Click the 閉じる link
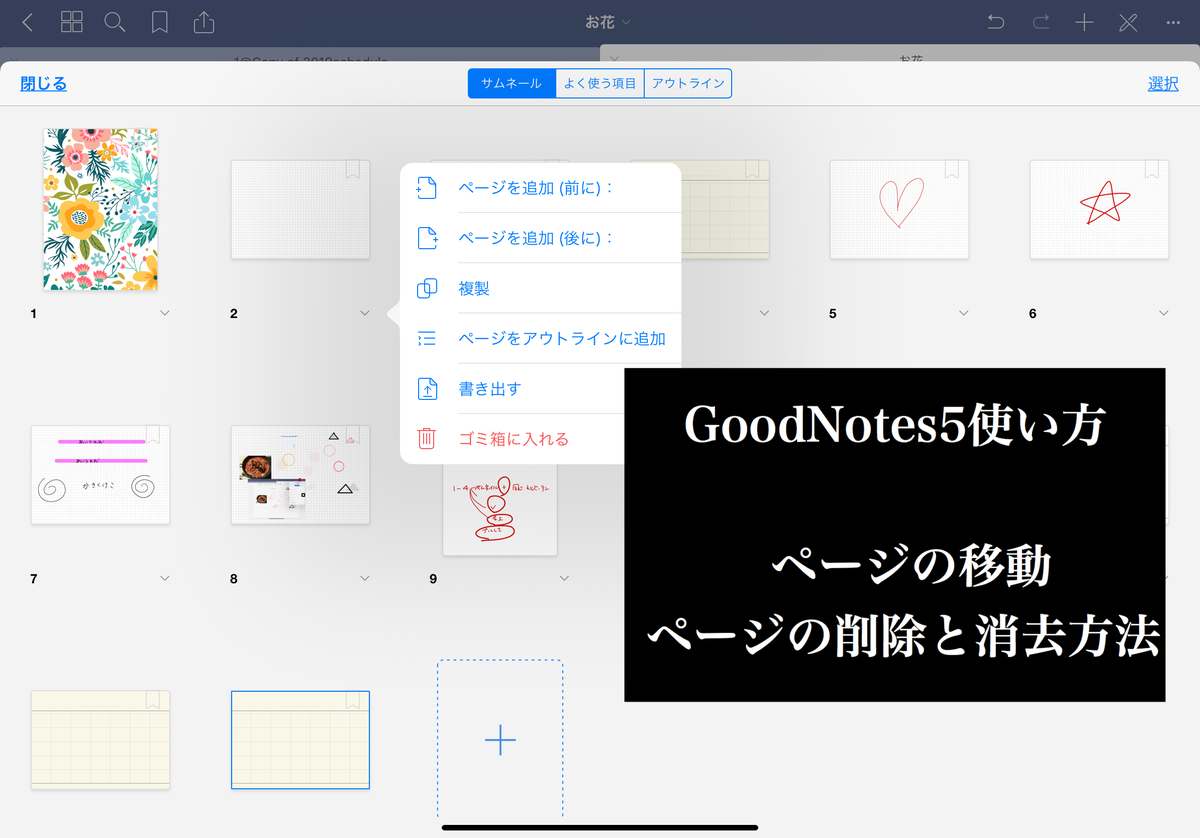 click(44, 84)
